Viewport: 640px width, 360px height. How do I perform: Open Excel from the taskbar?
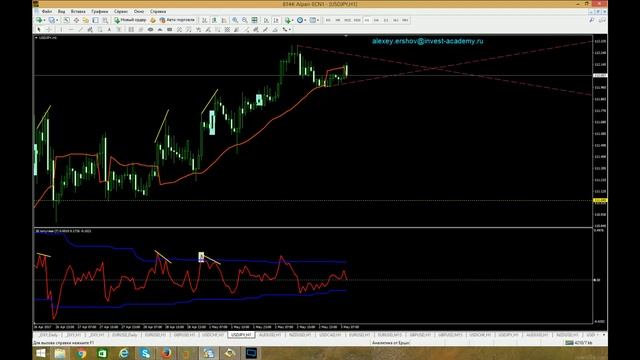pyautogui.click(x=102, y=353)
